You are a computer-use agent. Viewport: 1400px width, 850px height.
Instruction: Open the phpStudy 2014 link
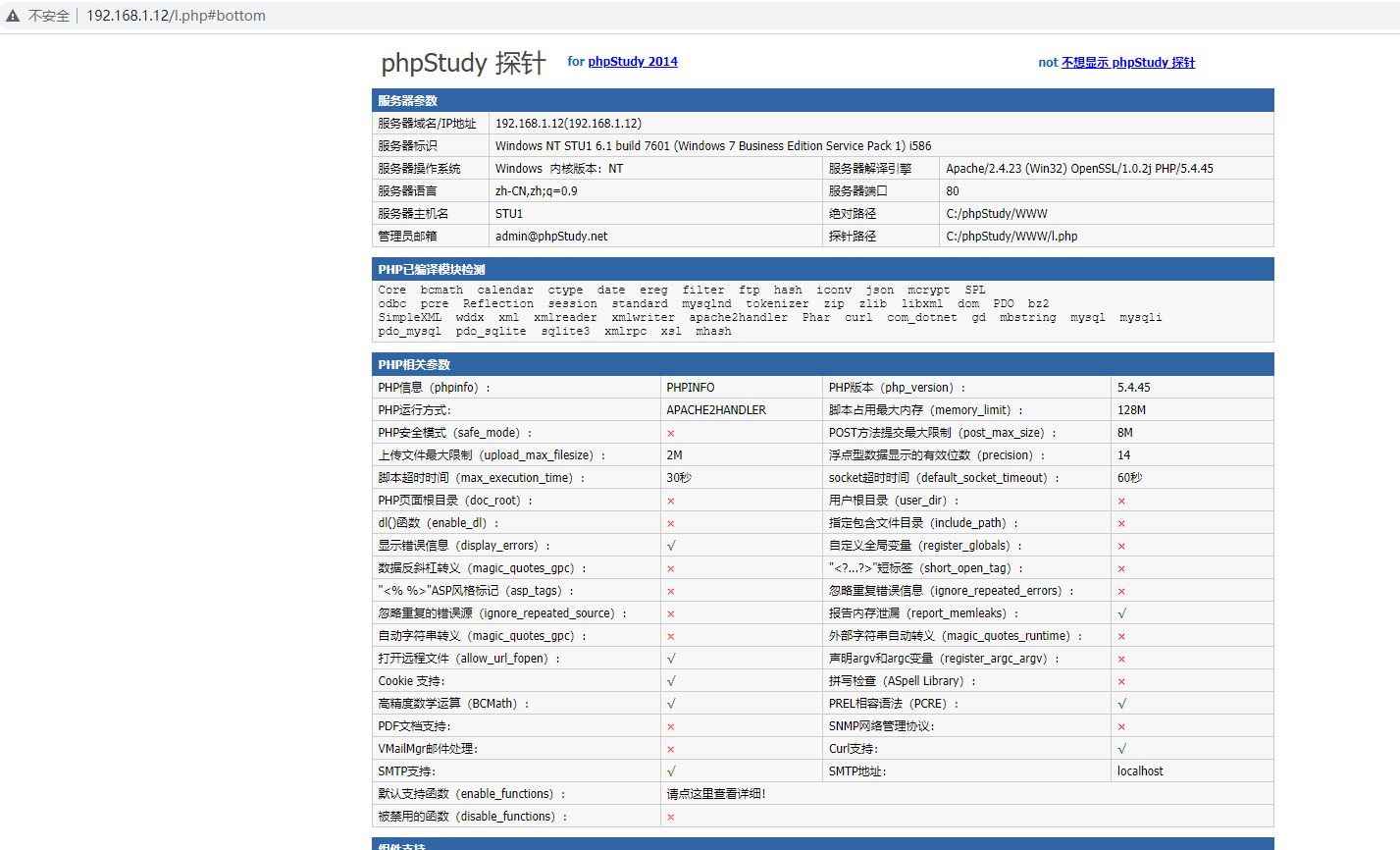[633, 61]
